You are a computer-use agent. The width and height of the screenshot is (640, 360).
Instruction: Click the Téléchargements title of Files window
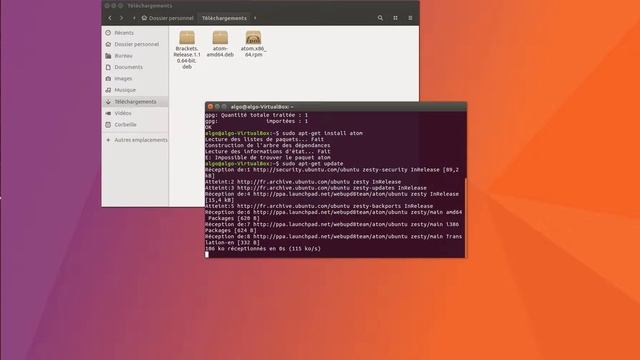[x=150, y=6]
